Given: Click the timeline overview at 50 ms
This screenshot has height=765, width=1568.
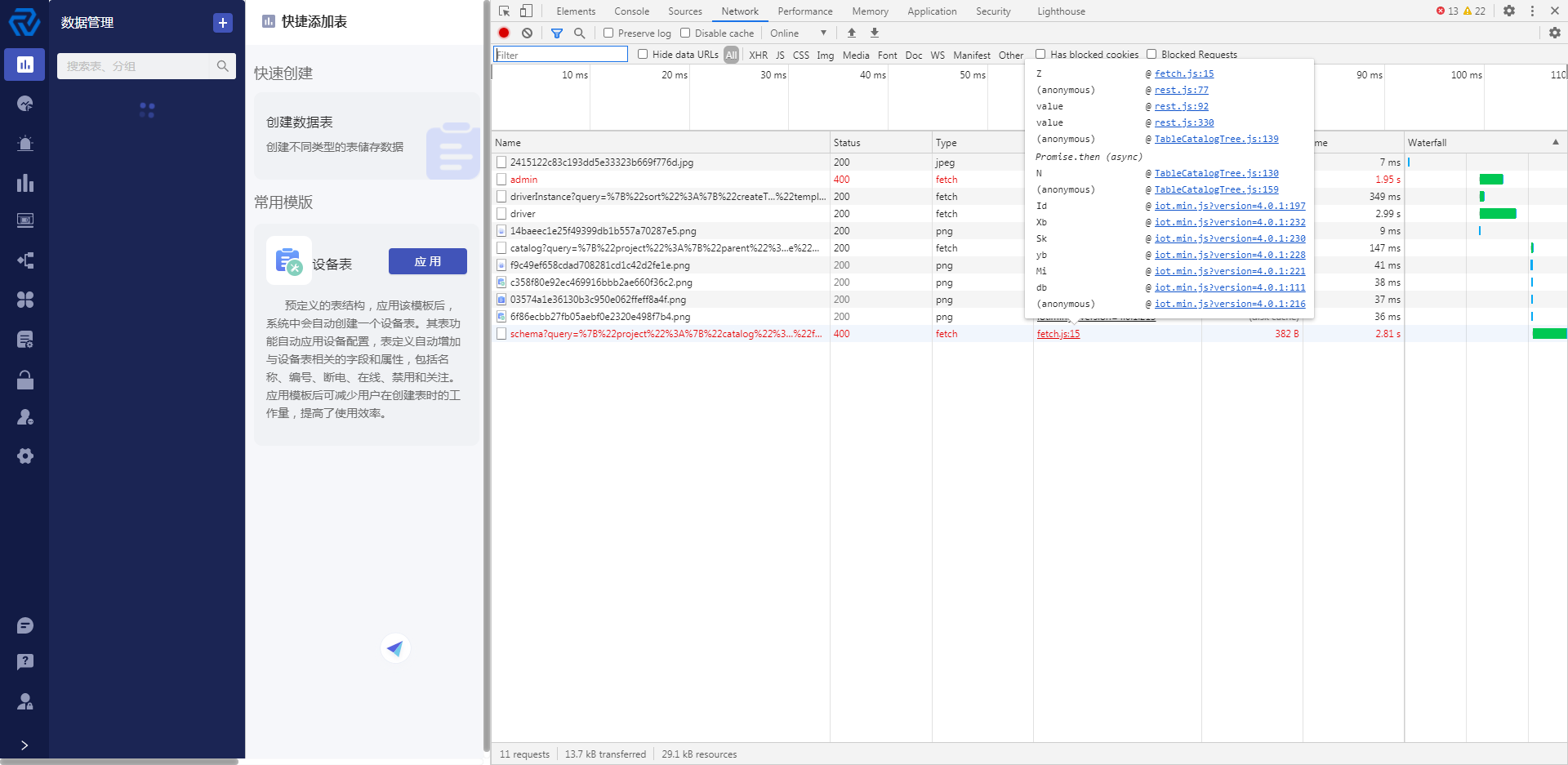Looking at the screenshot, I should (972, 75).
